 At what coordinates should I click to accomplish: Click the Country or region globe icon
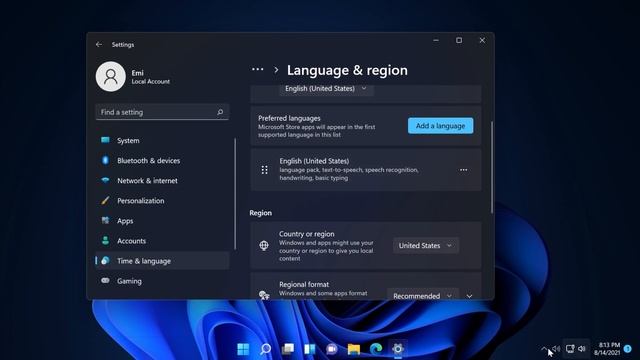264,245
